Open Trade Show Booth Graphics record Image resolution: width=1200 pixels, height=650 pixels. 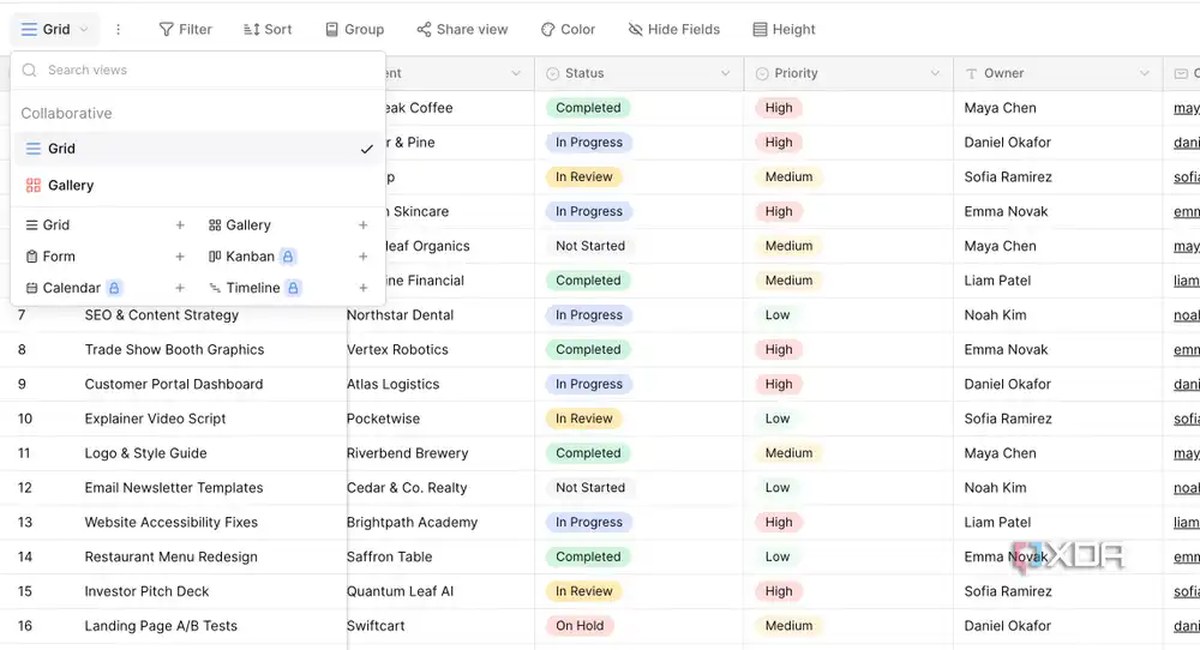click(174, 350)
